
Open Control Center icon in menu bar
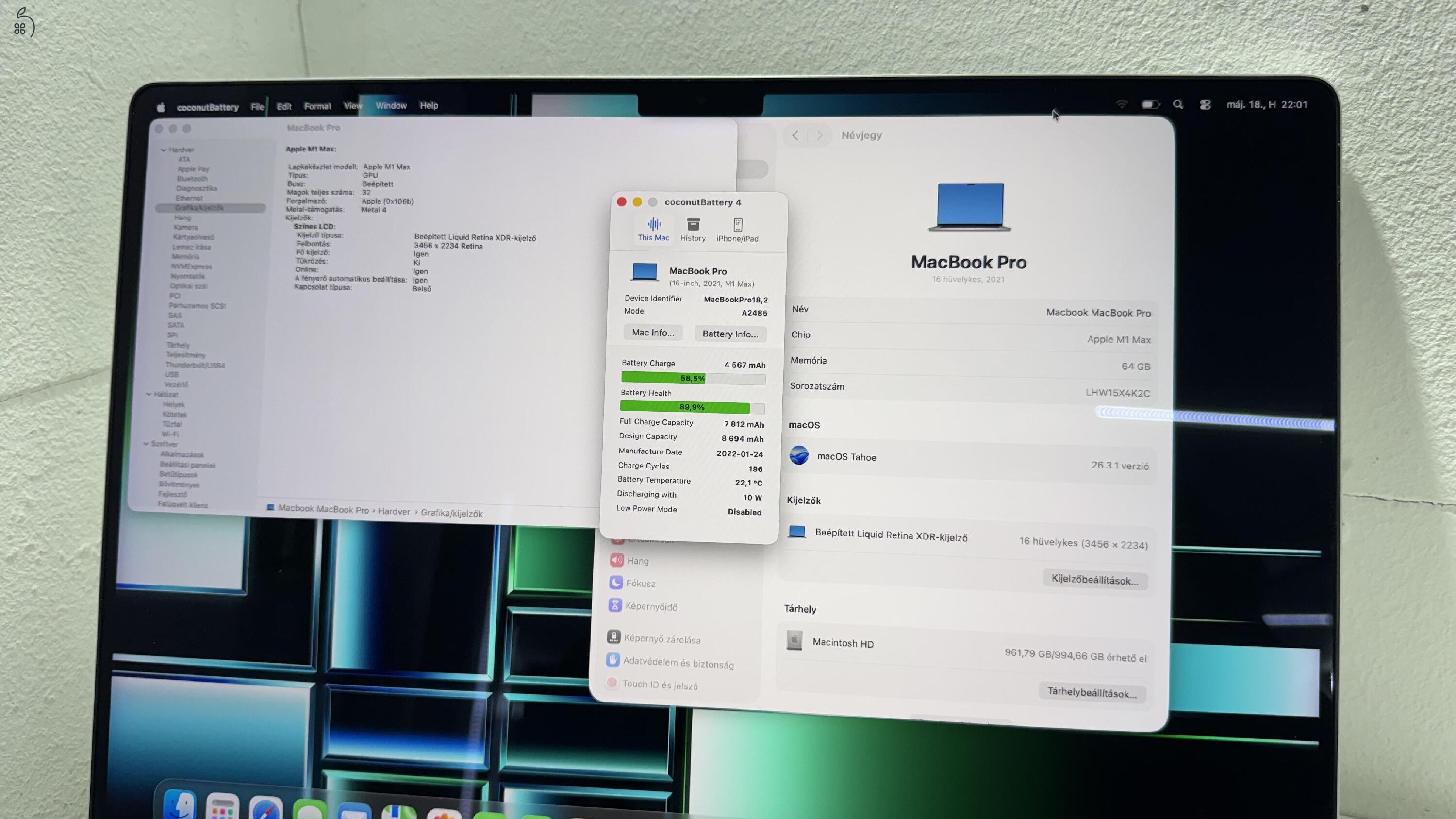tap(1205, 104)
